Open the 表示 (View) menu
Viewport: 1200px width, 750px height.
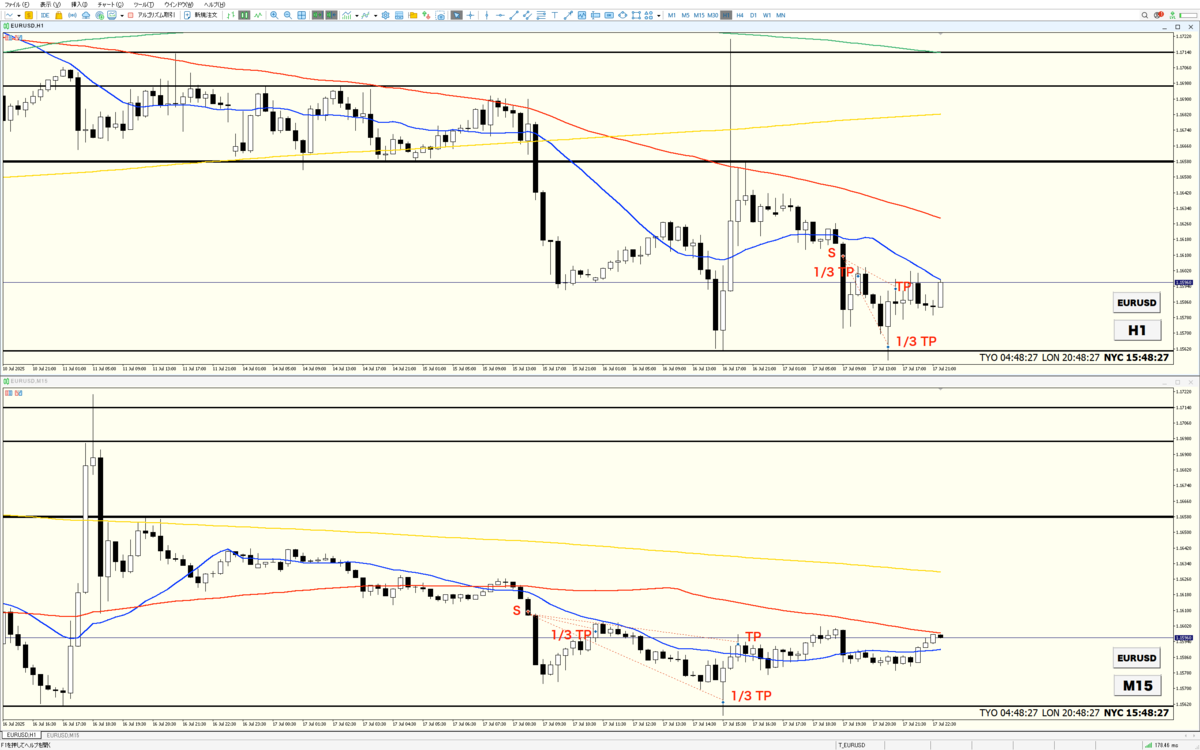click(50, 5)
